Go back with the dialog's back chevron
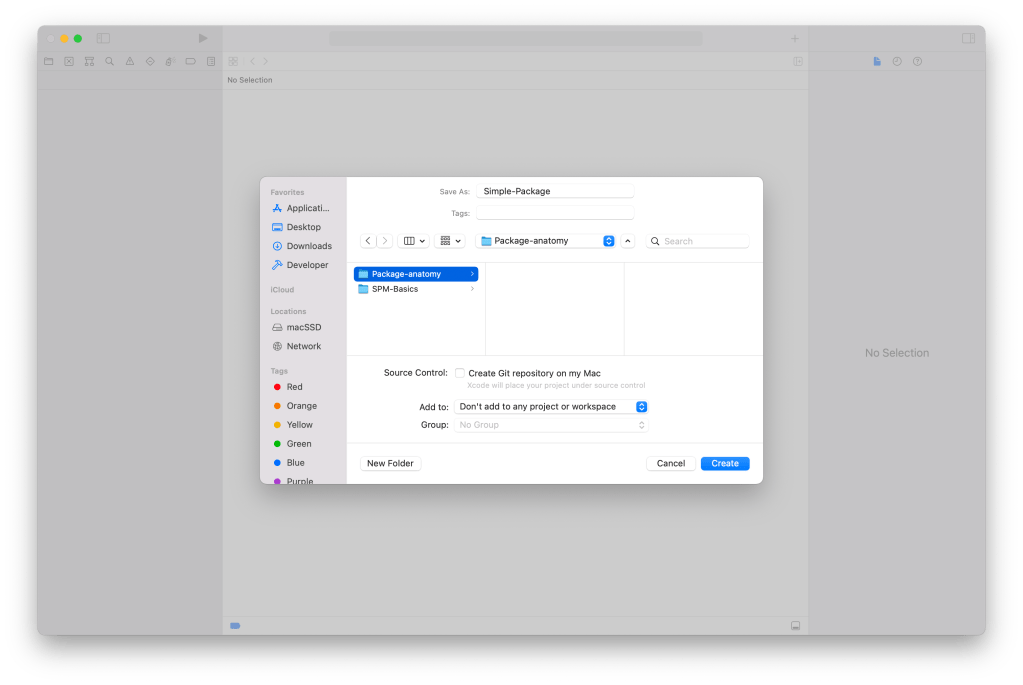Screen dimensions: 1023x685 [368, 241]
